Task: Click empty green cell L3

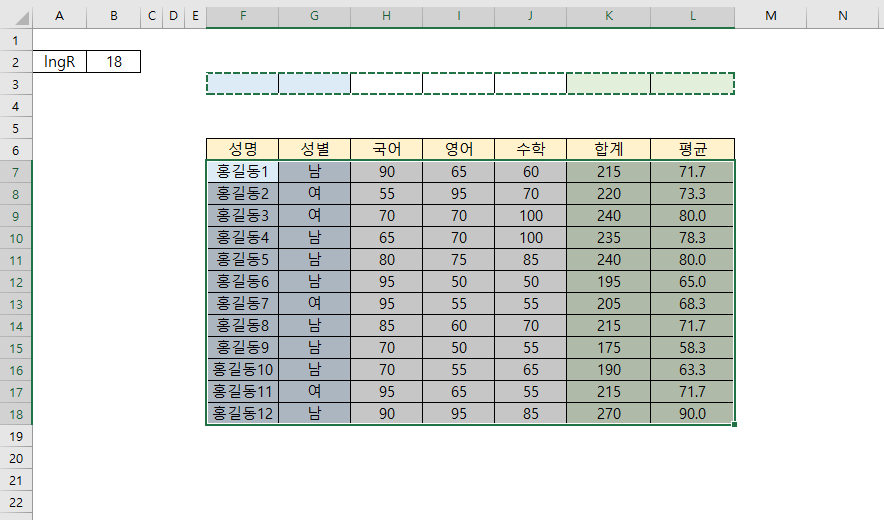Action: (692, 83)
